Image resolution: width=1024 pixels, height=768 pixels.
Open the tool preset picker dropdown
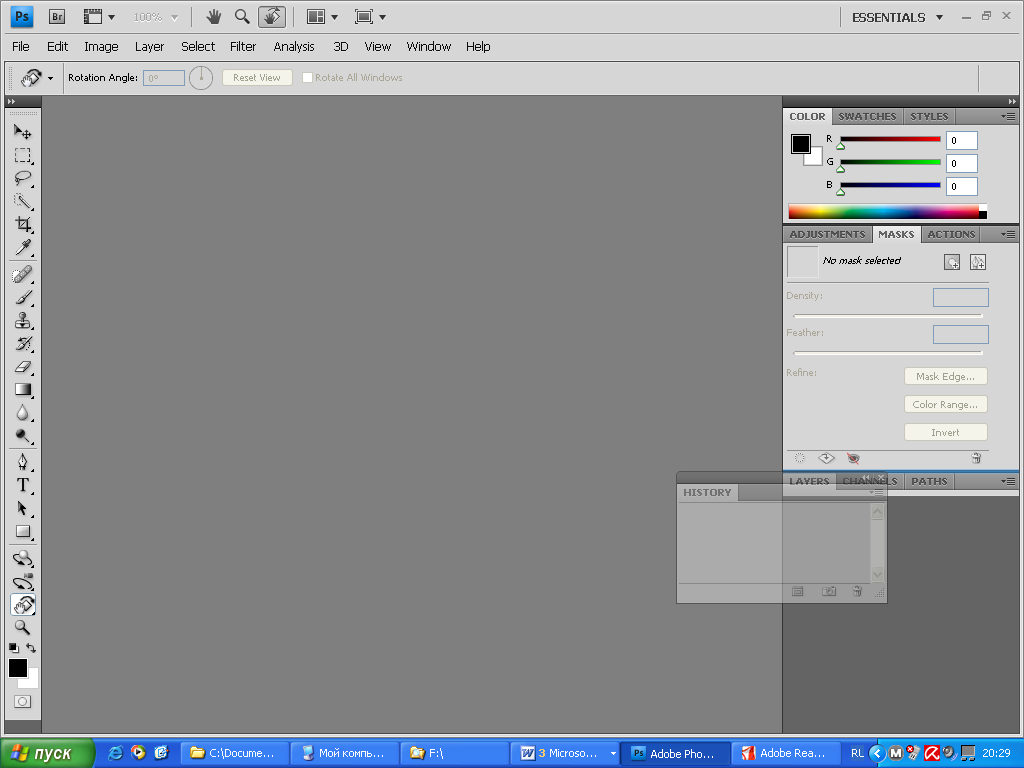(50, 78)
